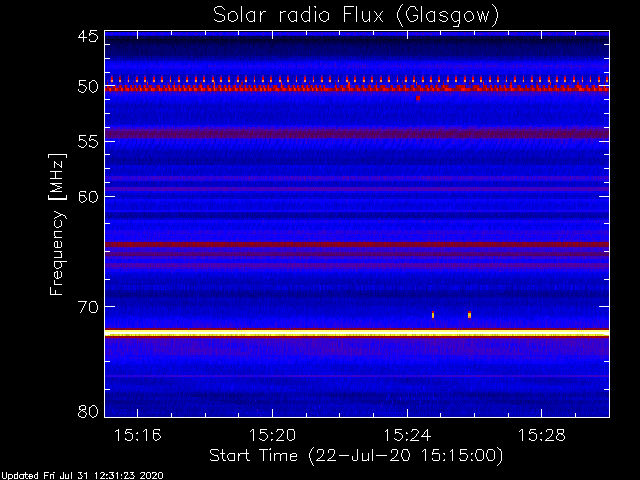640x480 pixels.
Task: Select the 'Start Time (22-Jul-20 15:15:00)' label
Action: [x=356, y=456]
